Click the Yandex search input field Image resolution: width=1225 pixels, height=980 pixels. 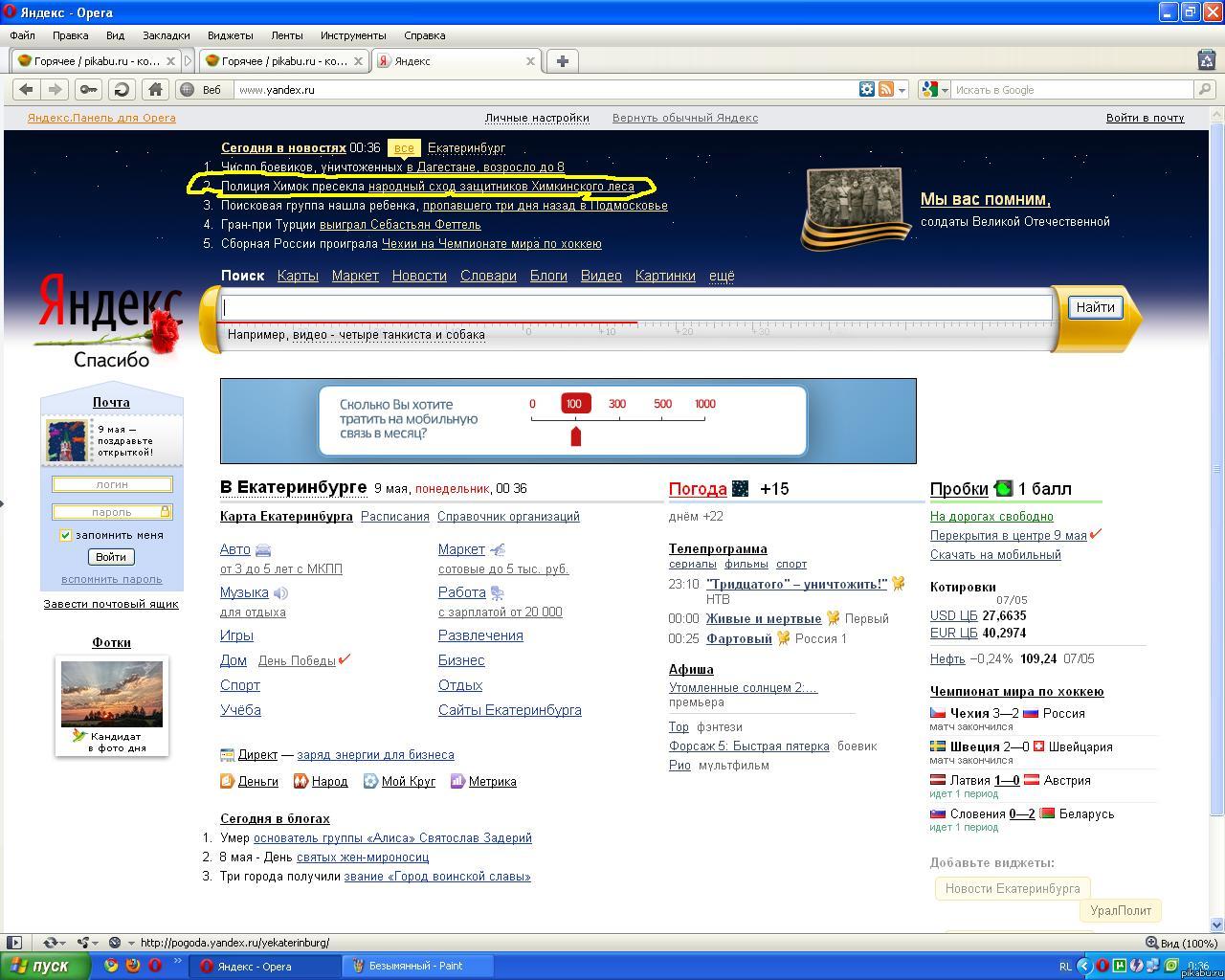coord(636,307)
